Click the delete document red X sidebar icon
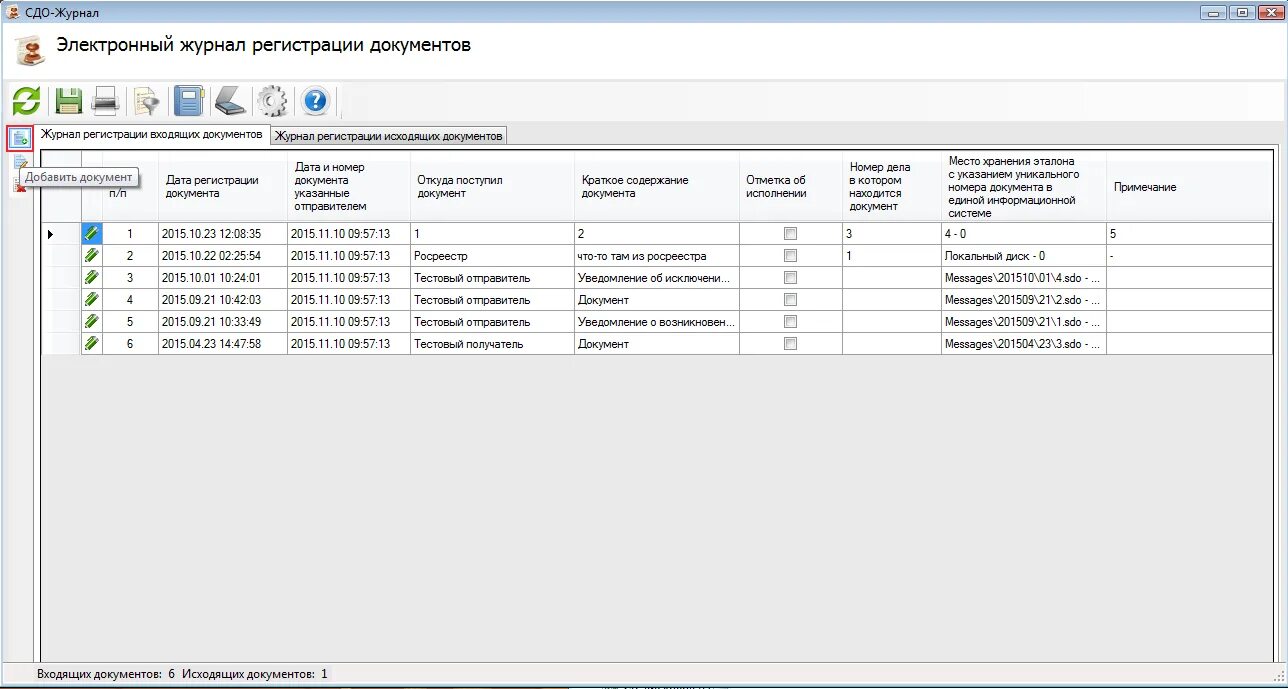This screenshot has width=1288, height=689. [x=20, y=186]
